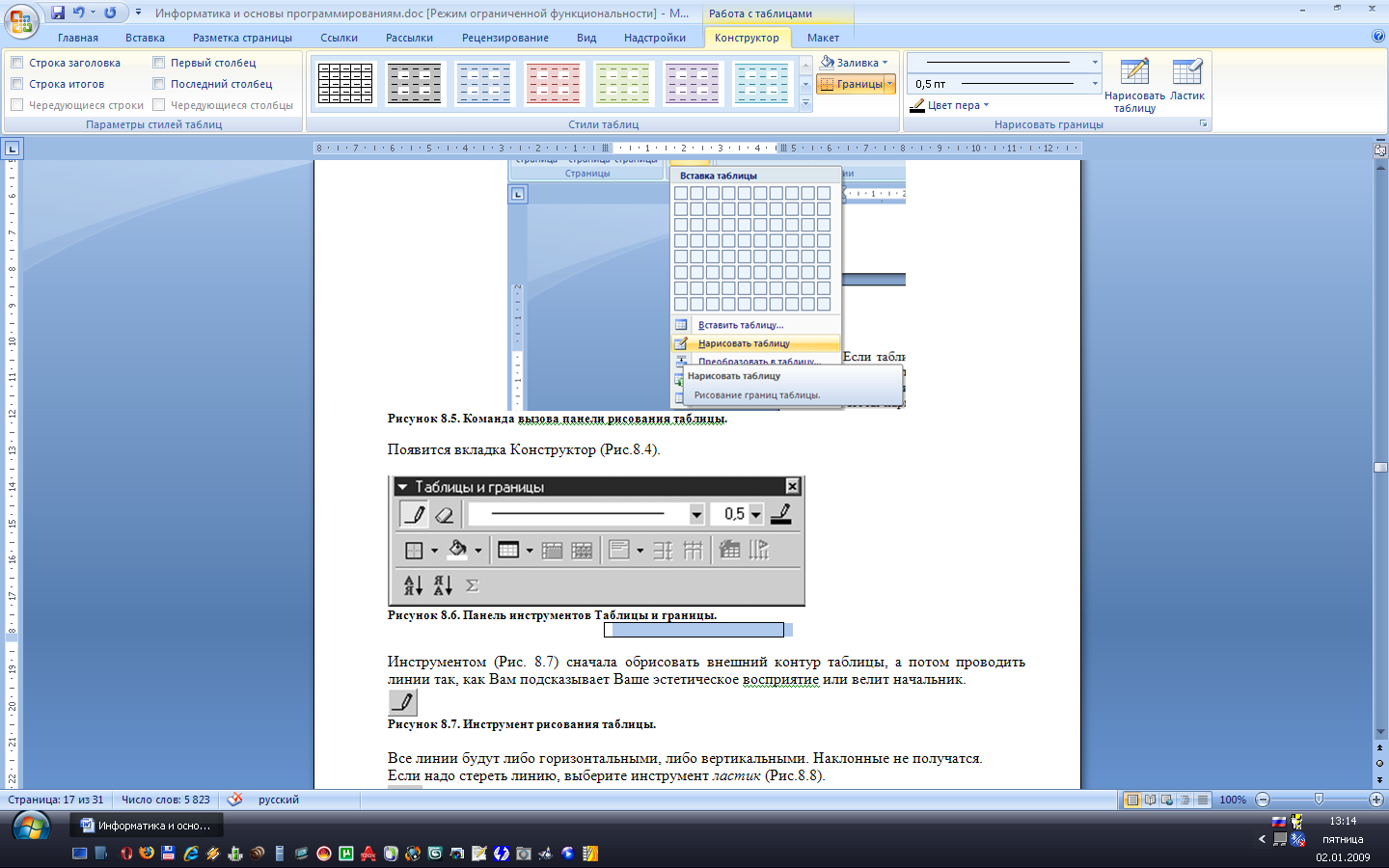The height and width of the screenshot is (868, 1389).
Task: Switch to Draft view
Action: 1203,800
